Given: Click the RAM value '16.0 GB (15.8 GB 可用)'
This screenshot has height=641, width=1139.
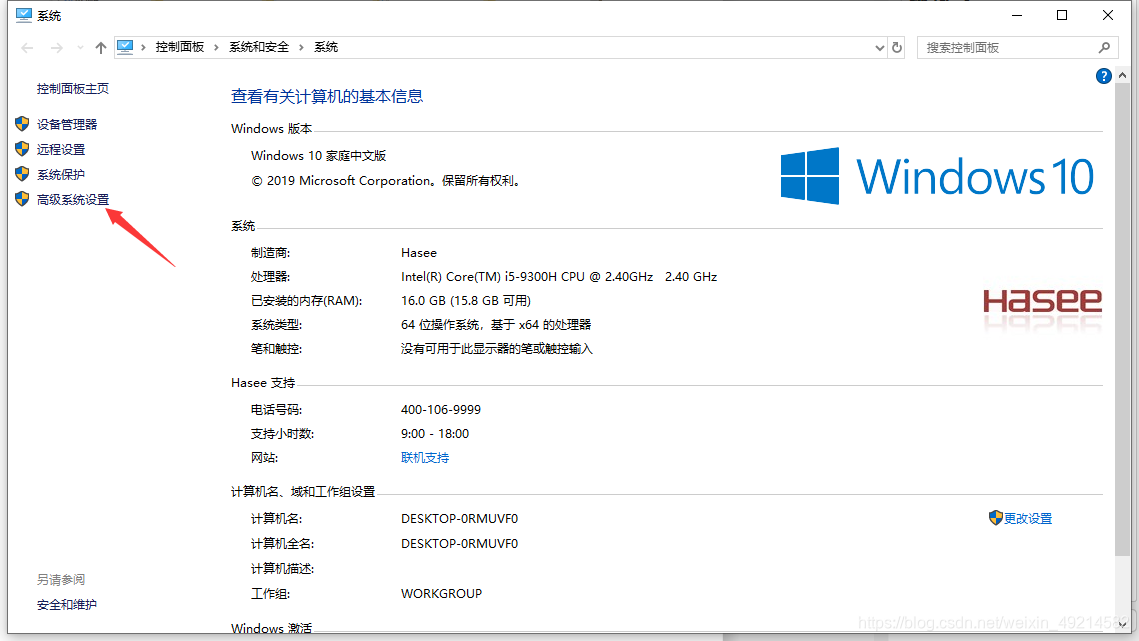Looking at the screenshot, I should pos(466,301).
